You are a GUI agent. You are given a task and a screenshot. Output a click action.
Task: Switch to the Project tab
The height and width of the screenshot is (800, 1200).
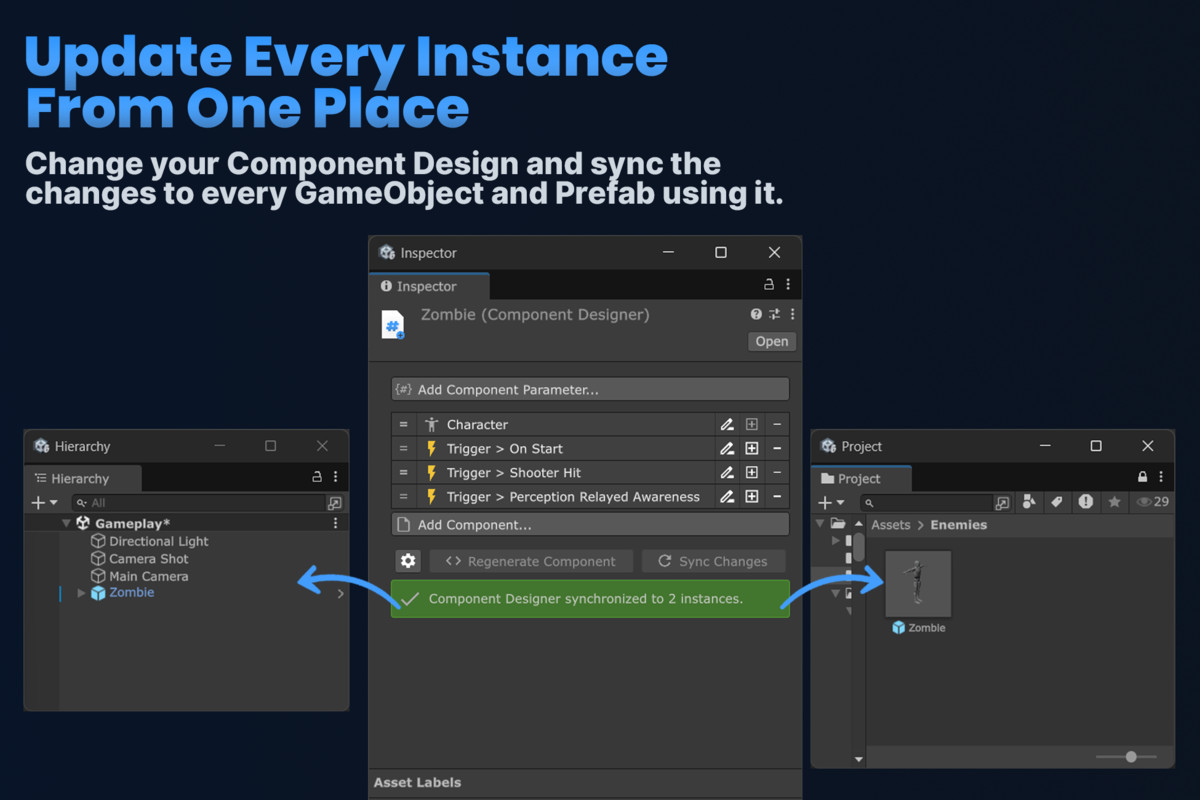coord(860,478)
